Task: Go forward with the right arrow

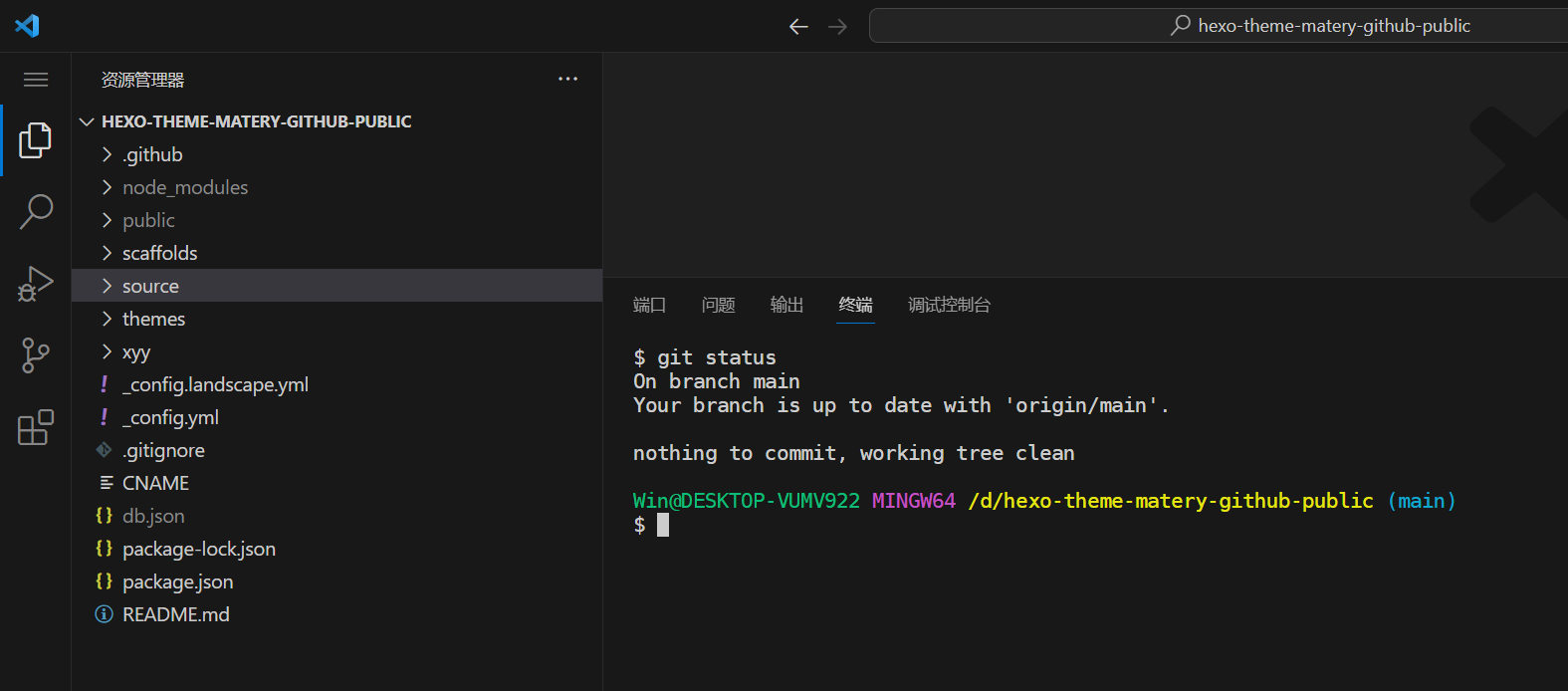Action: (x=837, y=26)
